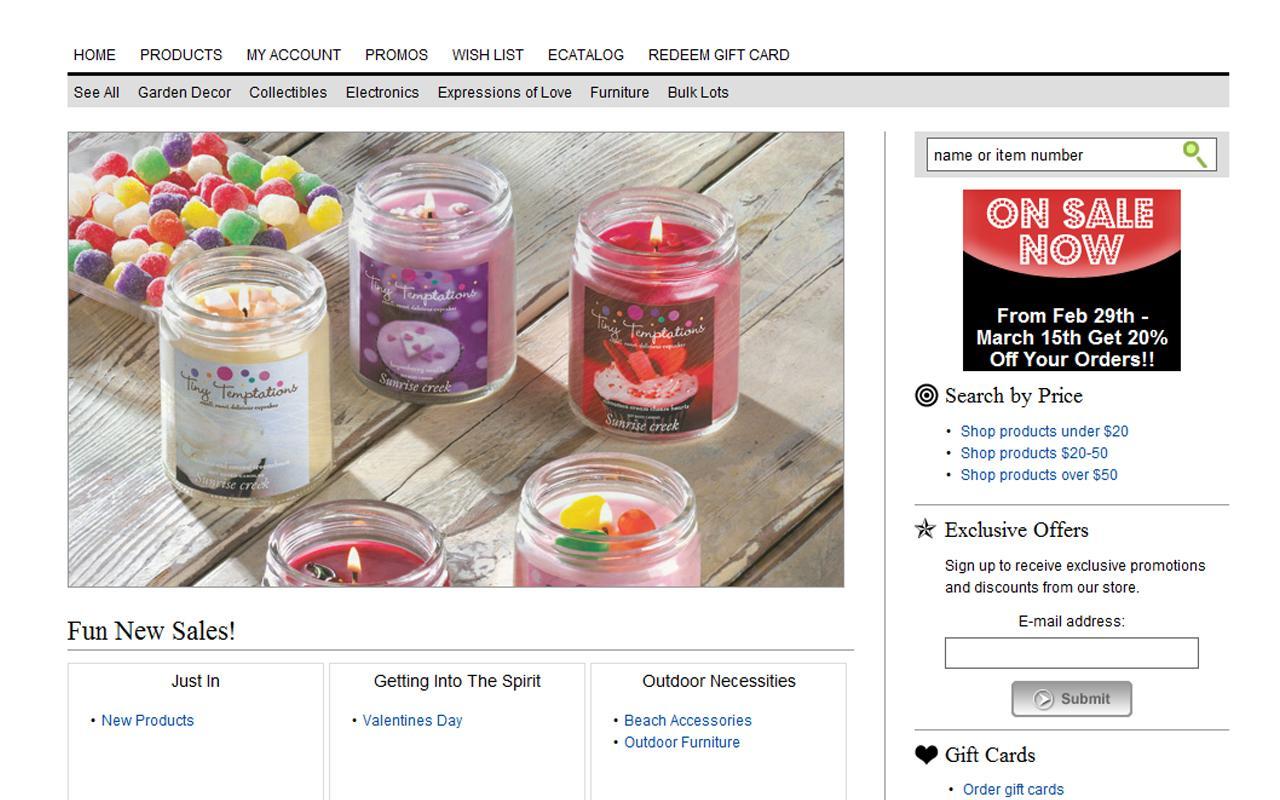Go to MY ACCOUNT page
Screen dimensions: 1280x800
pos(294,55)
